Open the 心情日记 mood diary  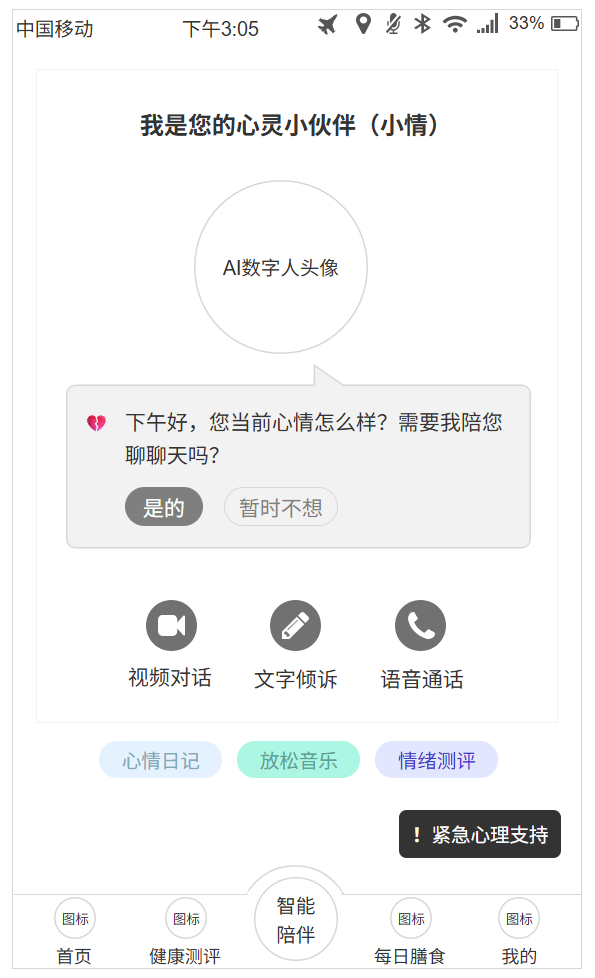pyautogui.click(x=160, y=760)
